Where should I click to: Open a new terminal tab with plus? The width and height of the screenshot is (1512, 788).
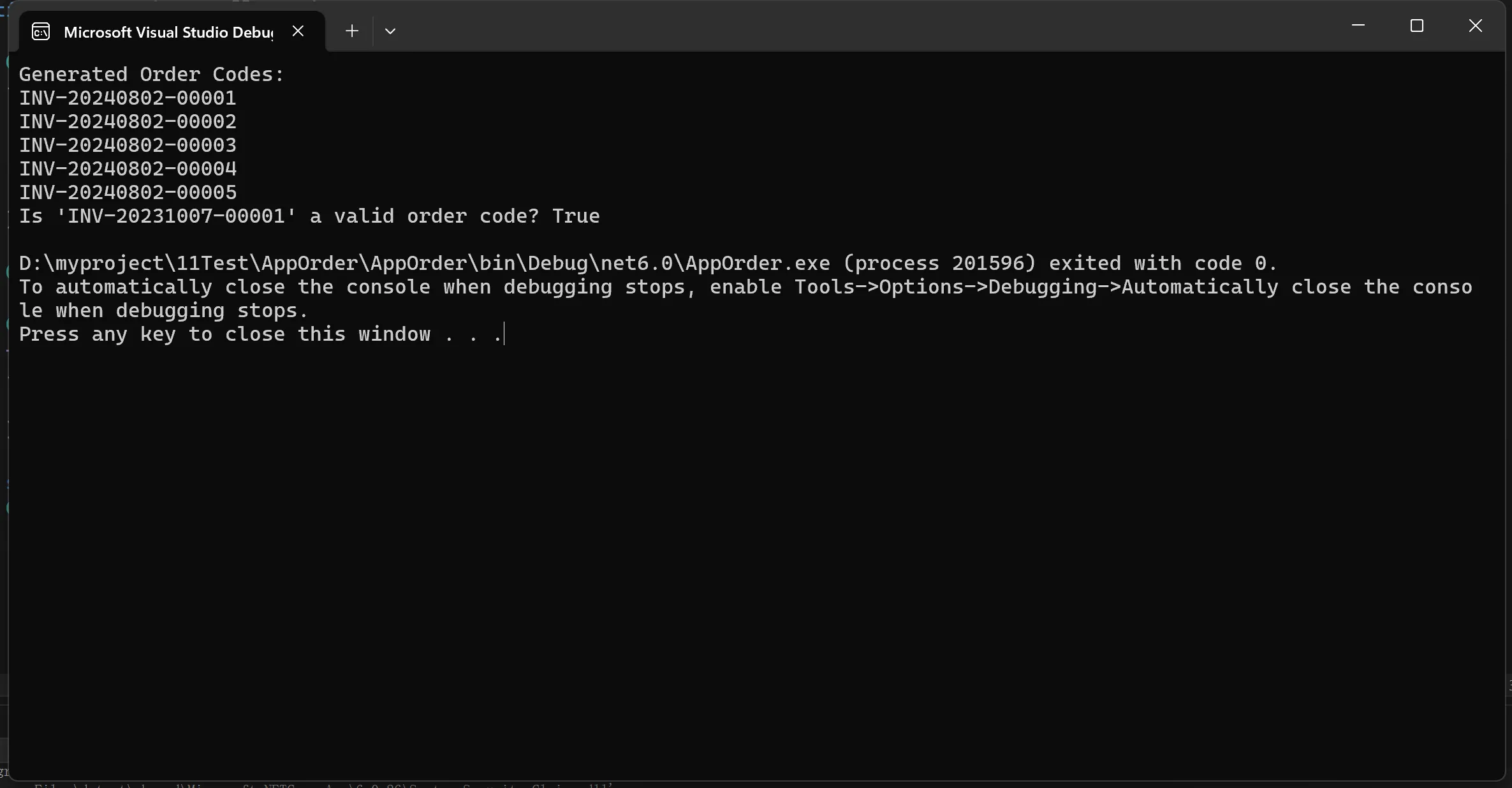[x=352, y=31]
